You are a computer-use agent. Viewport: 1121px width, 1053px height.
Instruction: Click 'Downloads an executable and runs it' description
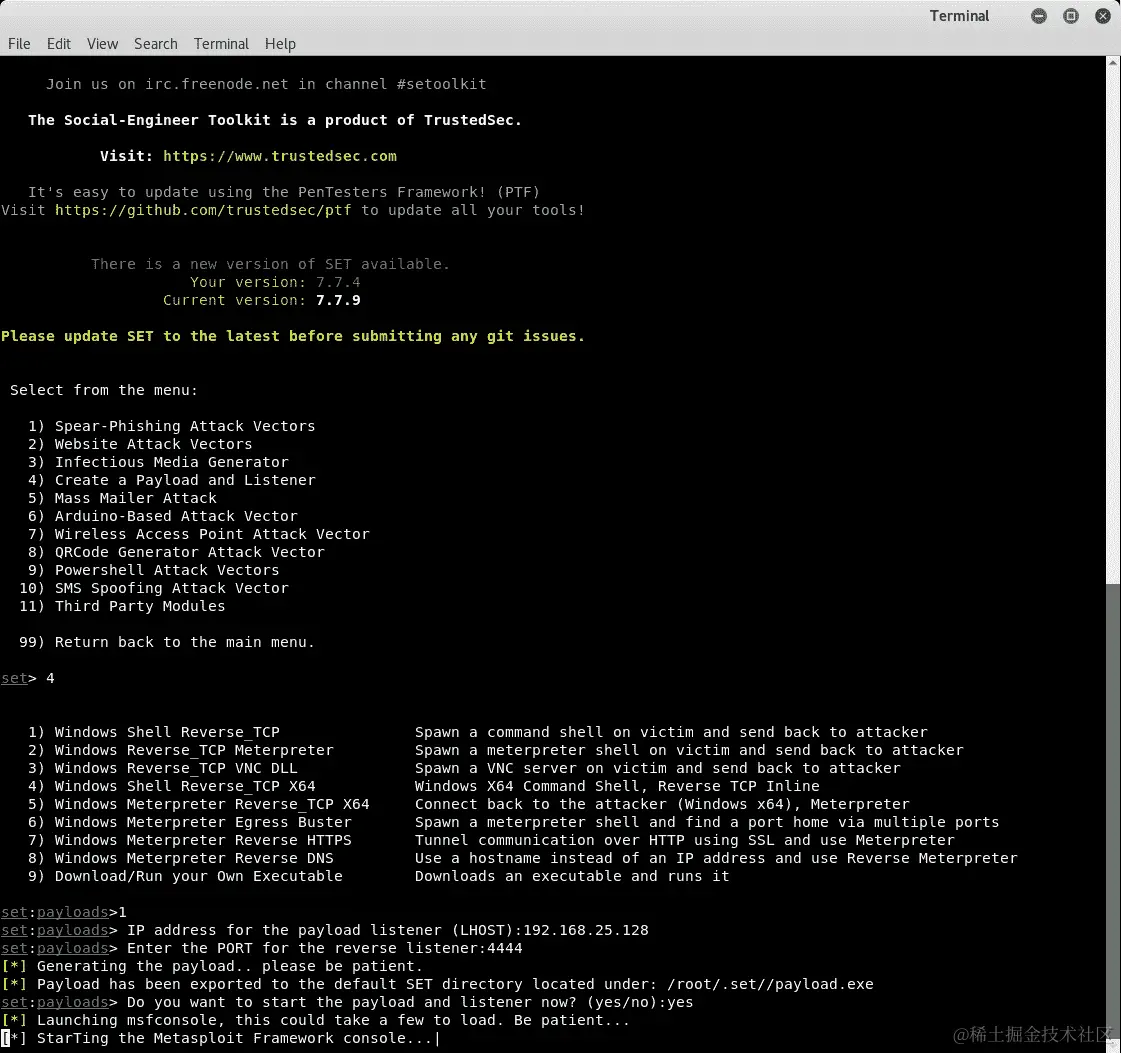tap(572, 876)
